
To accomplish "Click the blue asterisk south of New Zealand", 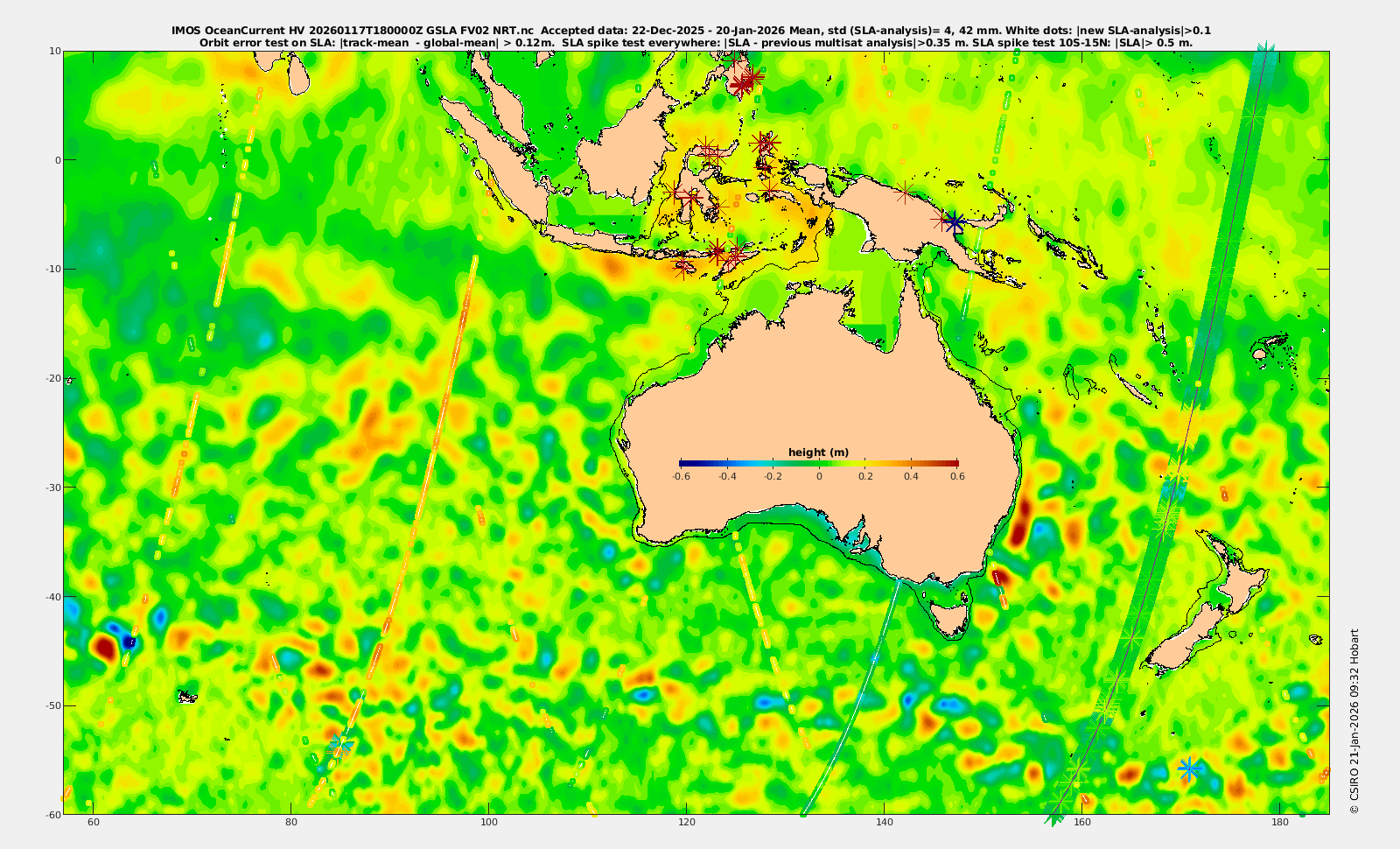I will 1188,769.
